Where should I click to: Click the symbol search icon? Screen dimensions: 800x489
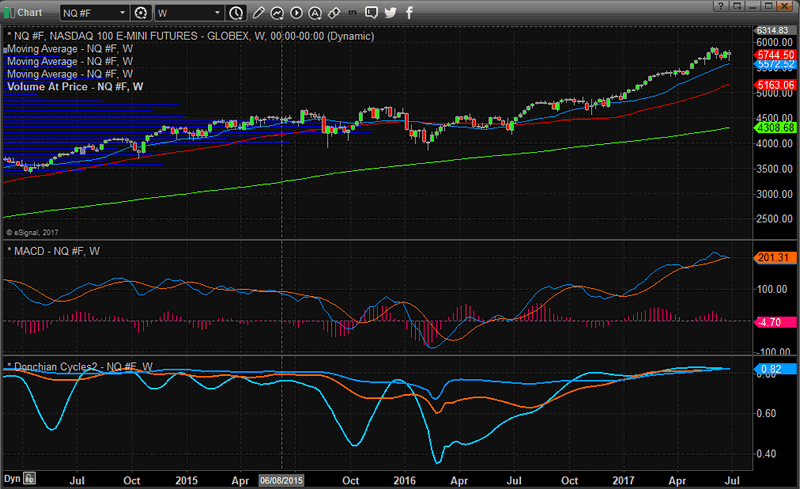[141, 13]
